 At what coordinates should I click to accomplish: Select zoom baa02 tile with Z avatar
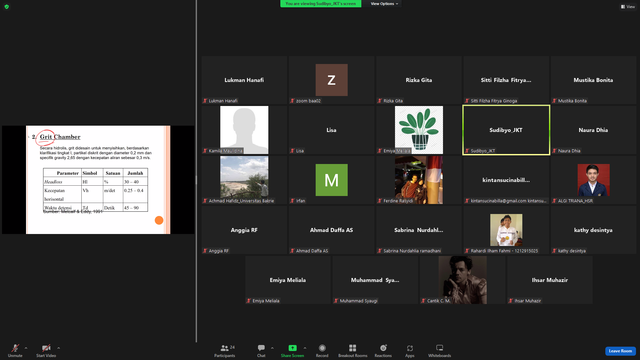tap(331, 80)
